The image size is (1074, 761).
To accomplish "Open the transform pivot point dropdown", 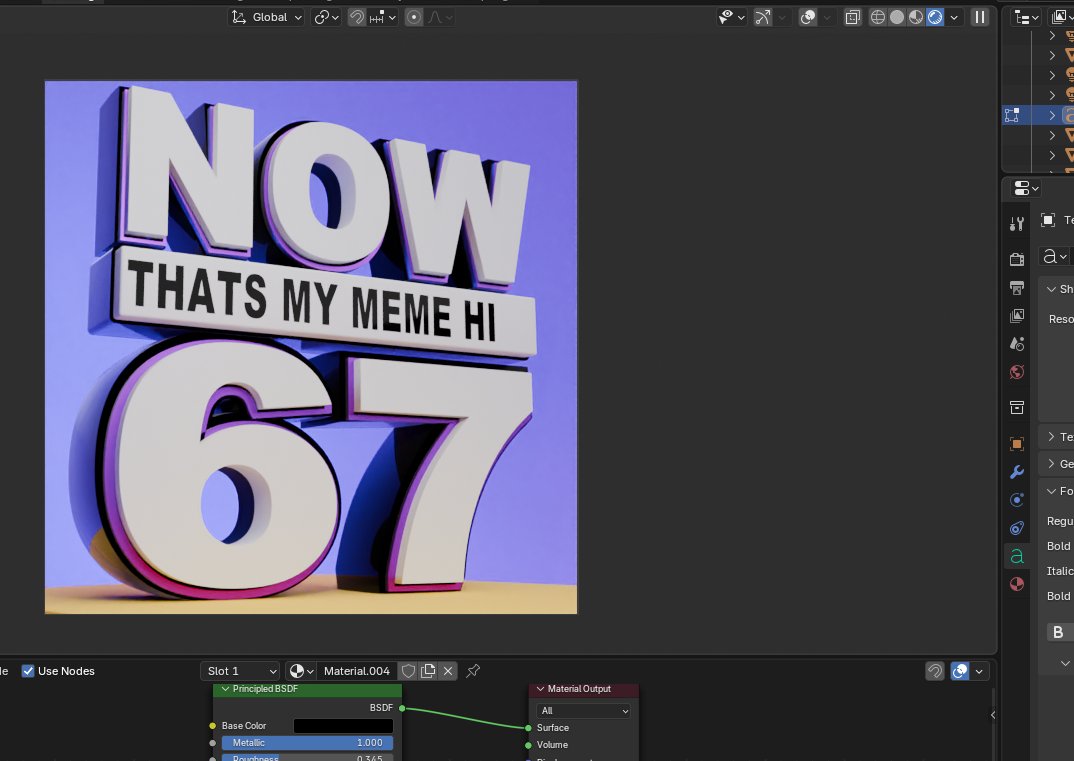I will (326, 17).
